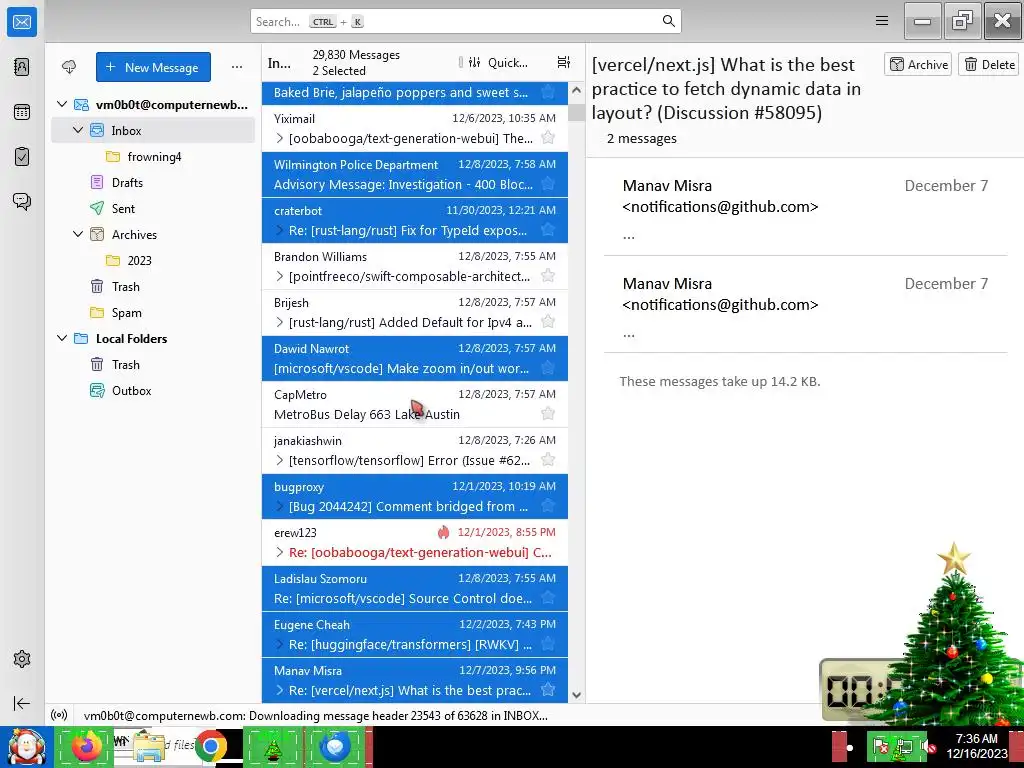Open Settings gear in spaces bar
This screenshot has height=768, width=1024.
click(22, 659)
